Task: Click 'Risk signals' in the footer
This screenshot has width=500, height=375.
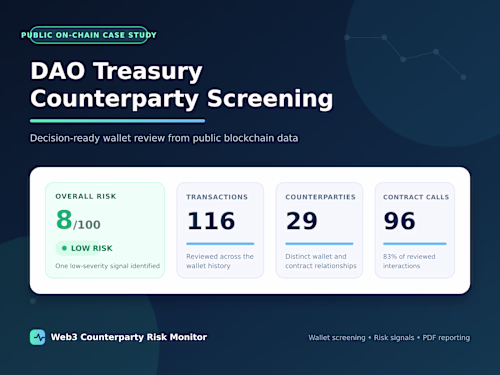Action: (x=394, y=338)
